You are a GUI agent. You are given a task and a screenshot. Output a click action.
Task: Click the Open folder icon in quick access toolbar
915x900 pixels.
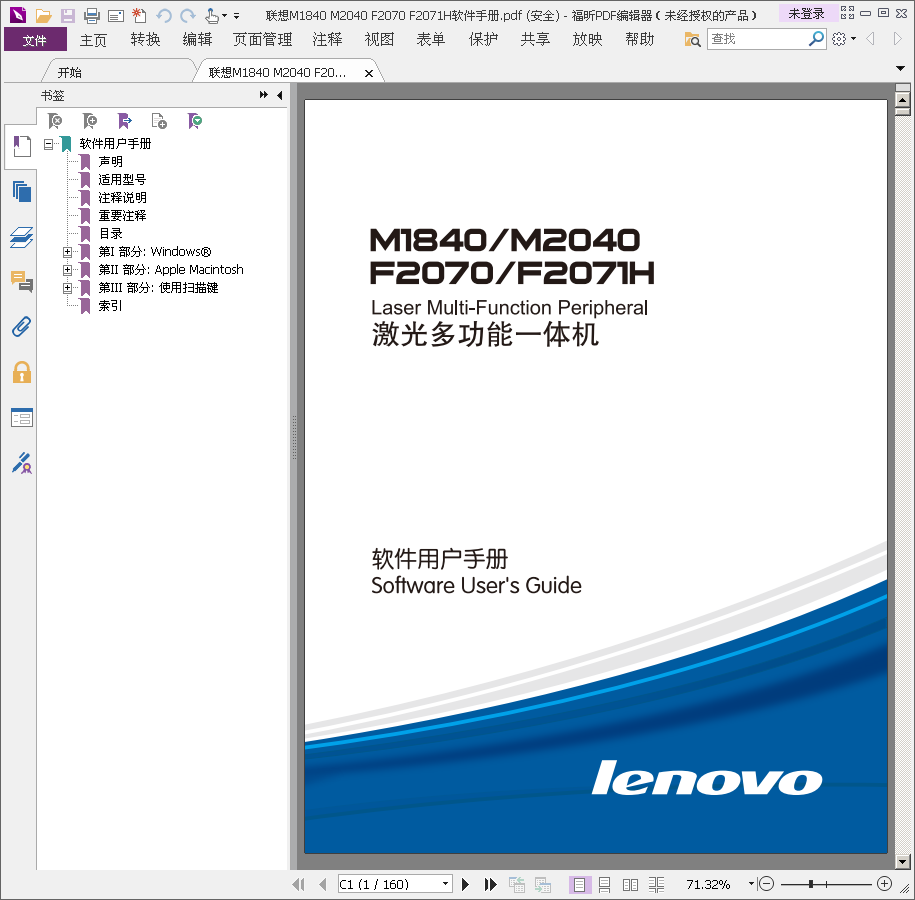tap(43, 16)
